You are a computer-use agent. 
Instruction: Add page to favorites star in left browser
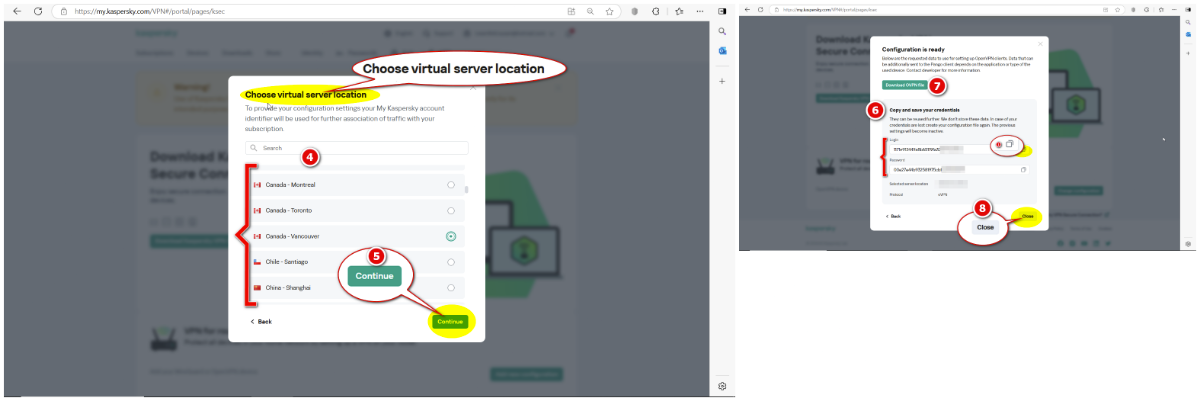(x=608, y=11)
